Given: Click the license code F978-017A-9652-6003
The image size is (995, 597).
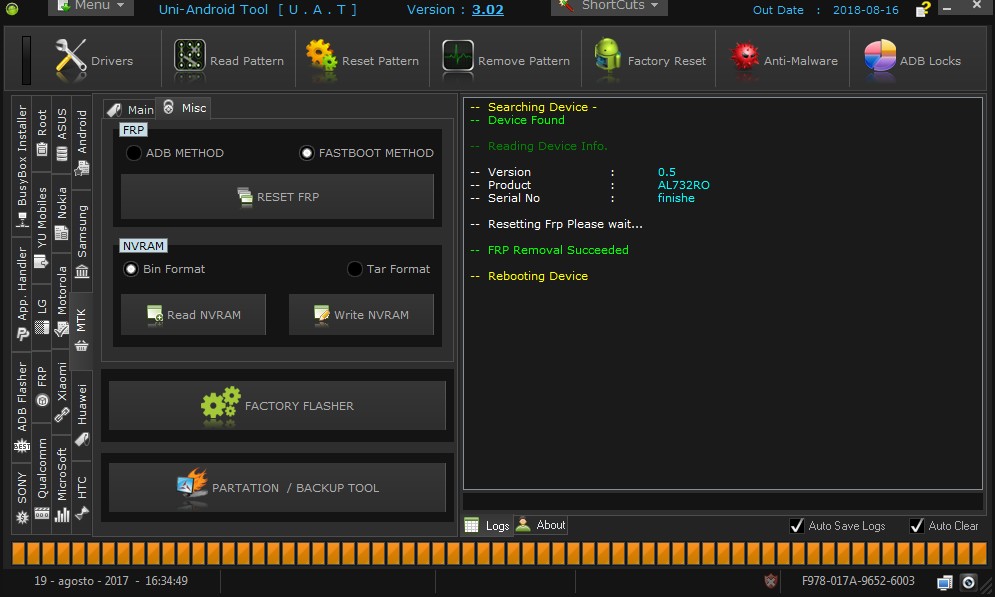Looking at the screenshot, I should coord(858,581).
